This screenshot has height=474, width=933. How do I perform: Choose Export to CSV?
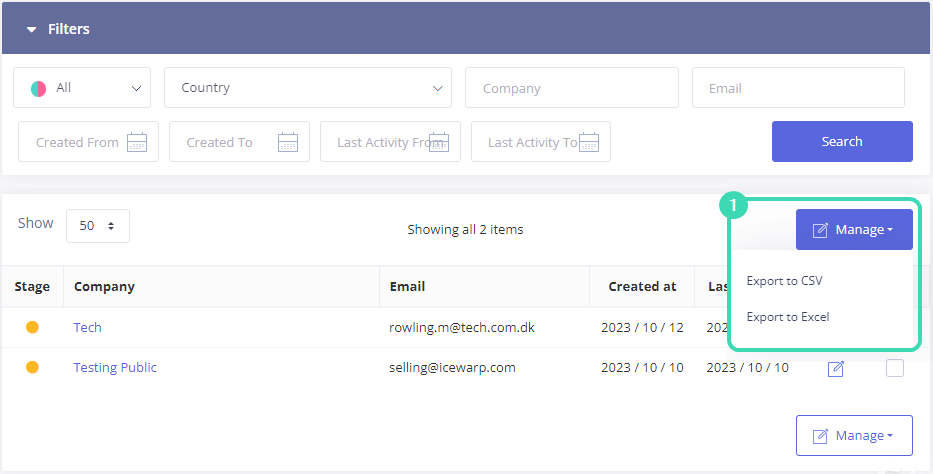click(x=784, y=281)
